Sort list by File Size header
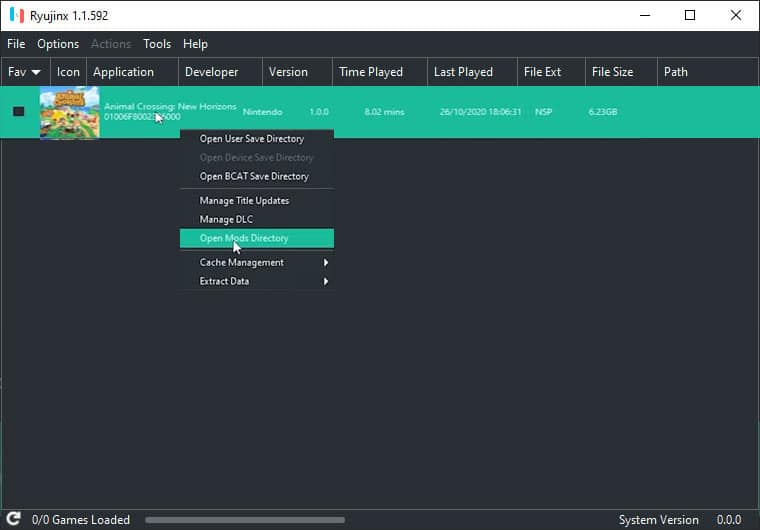760x530 pixels. pyautogui.click(x=612, y=72)
